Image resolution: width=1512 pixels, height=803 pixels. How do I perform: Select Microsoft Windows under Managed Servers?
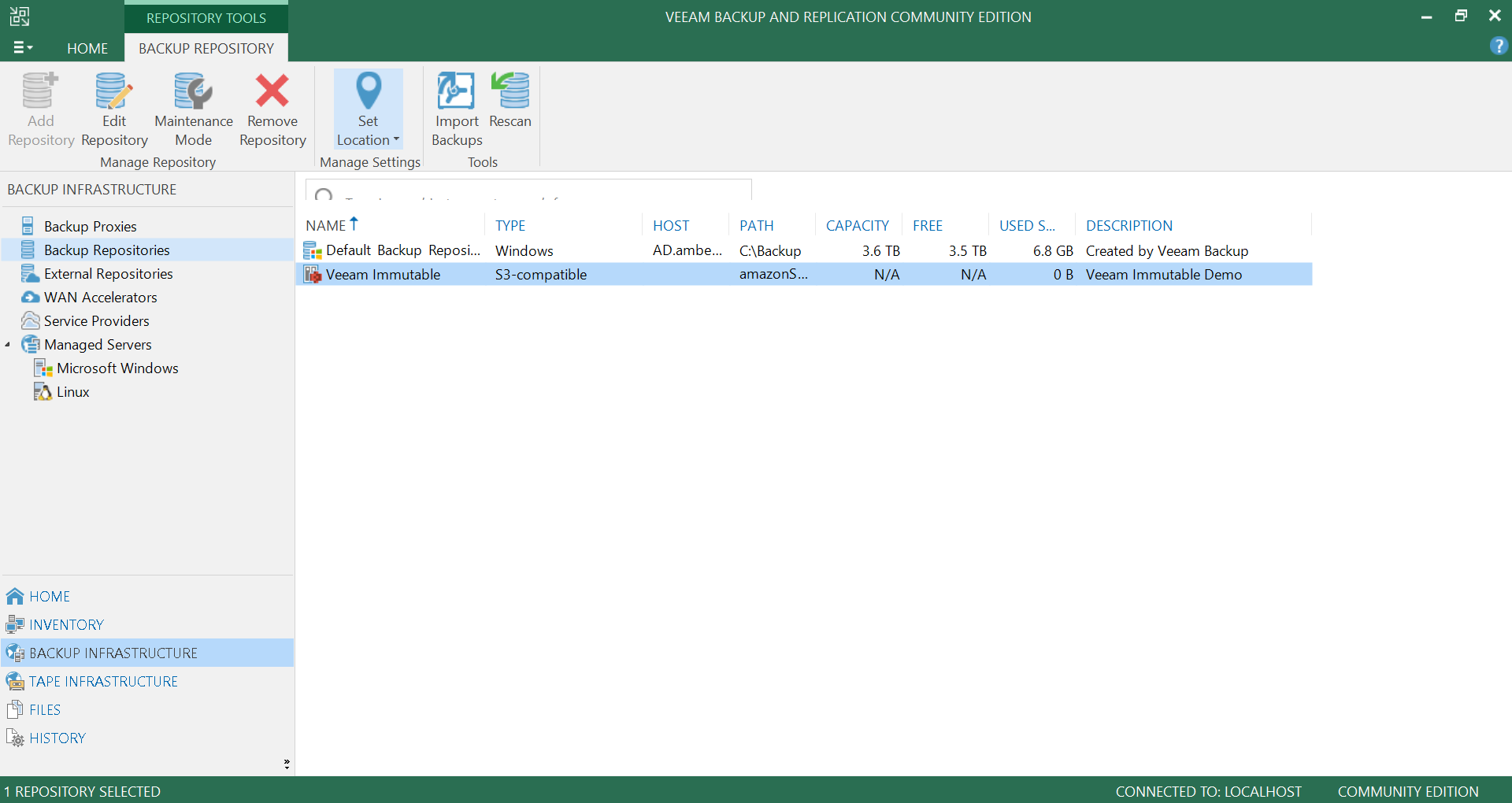(x=117, y=368)
